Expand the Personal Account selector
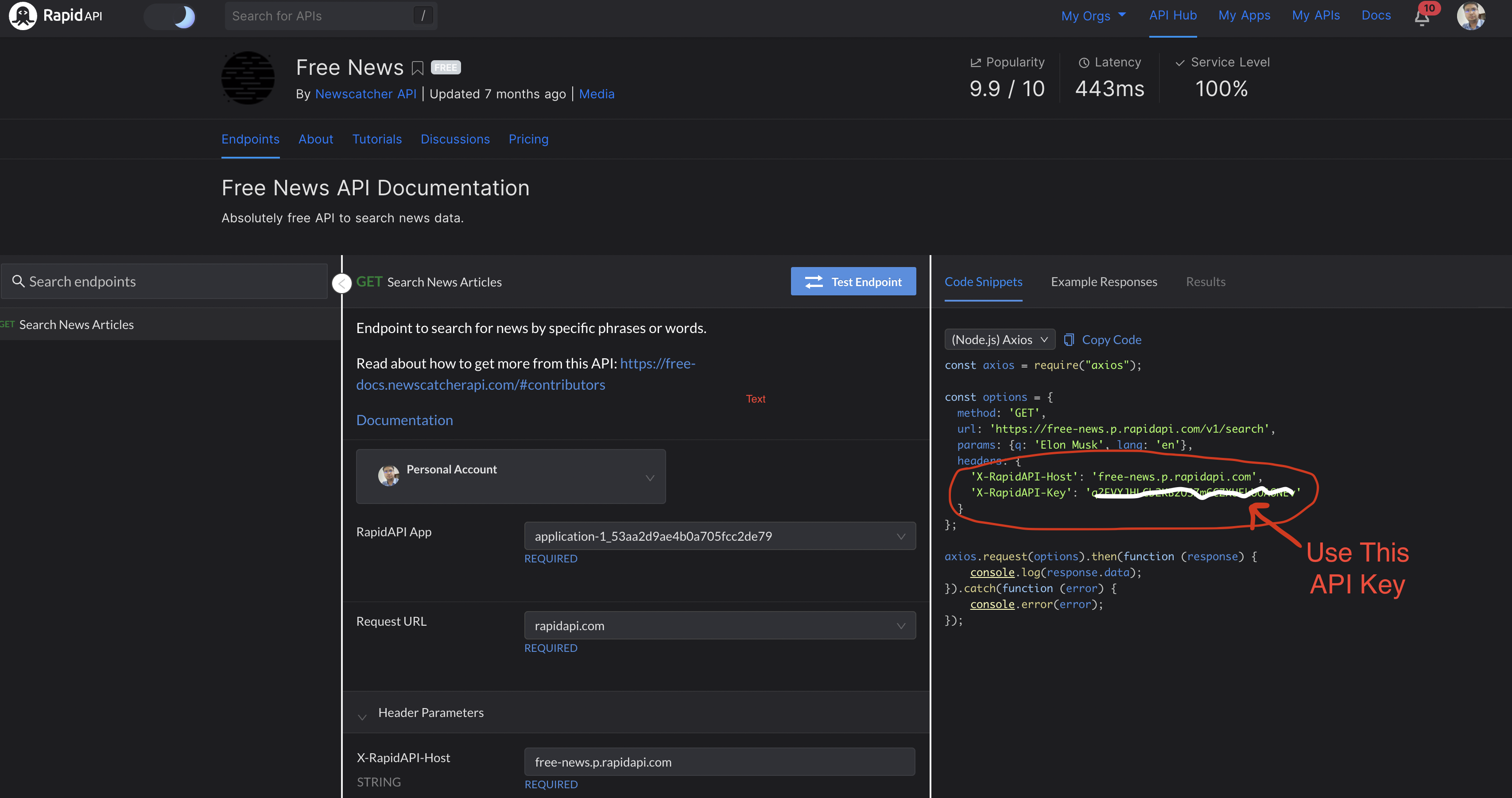The image size is (1512, 798). [511, 476]
